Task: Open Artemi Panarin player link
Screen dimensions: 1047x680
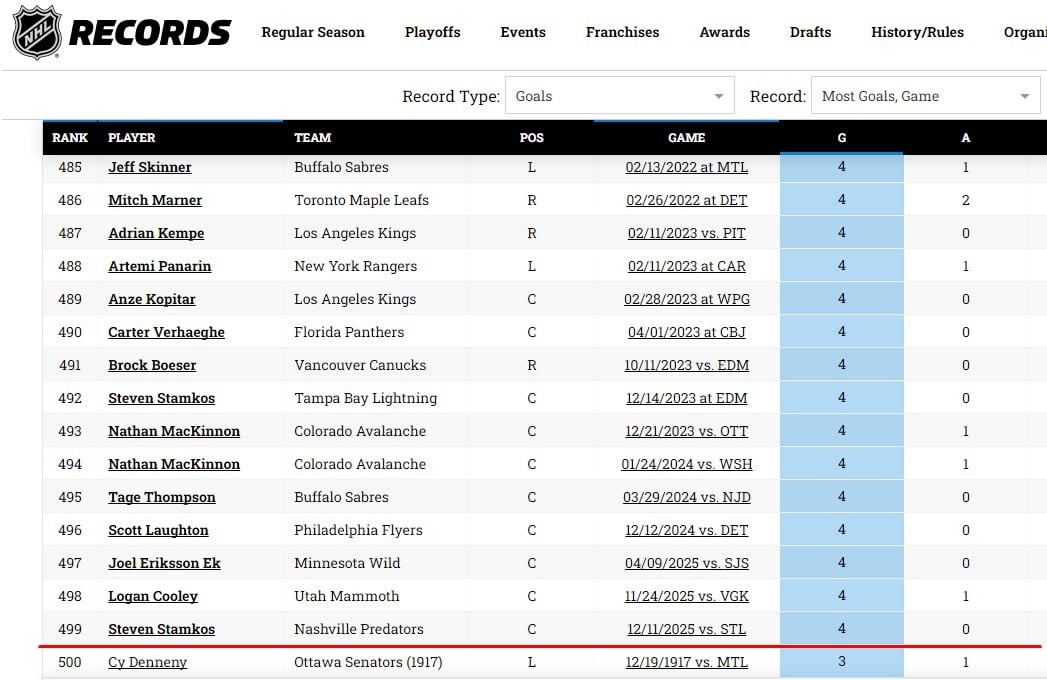Action: 160,266
